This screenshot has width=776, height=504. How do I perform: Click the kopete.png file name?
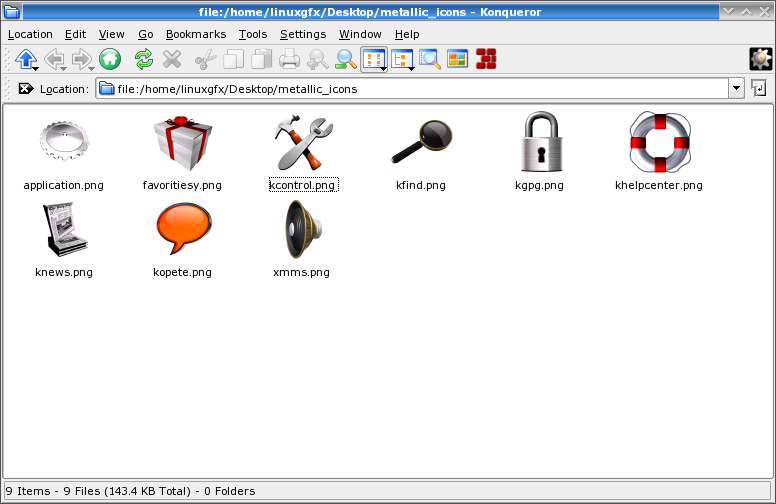click(182, 272)
